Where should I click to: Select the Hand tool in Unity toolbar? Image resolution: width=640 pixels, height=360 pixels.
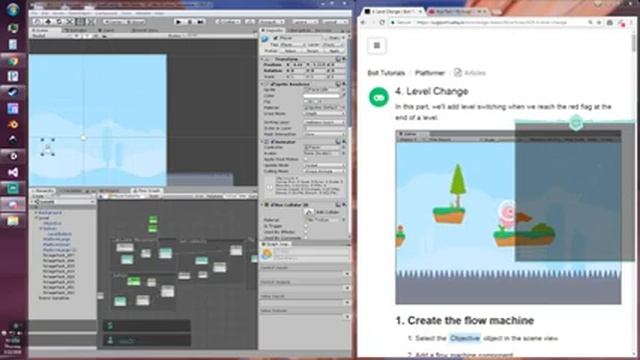click(38, 21)
